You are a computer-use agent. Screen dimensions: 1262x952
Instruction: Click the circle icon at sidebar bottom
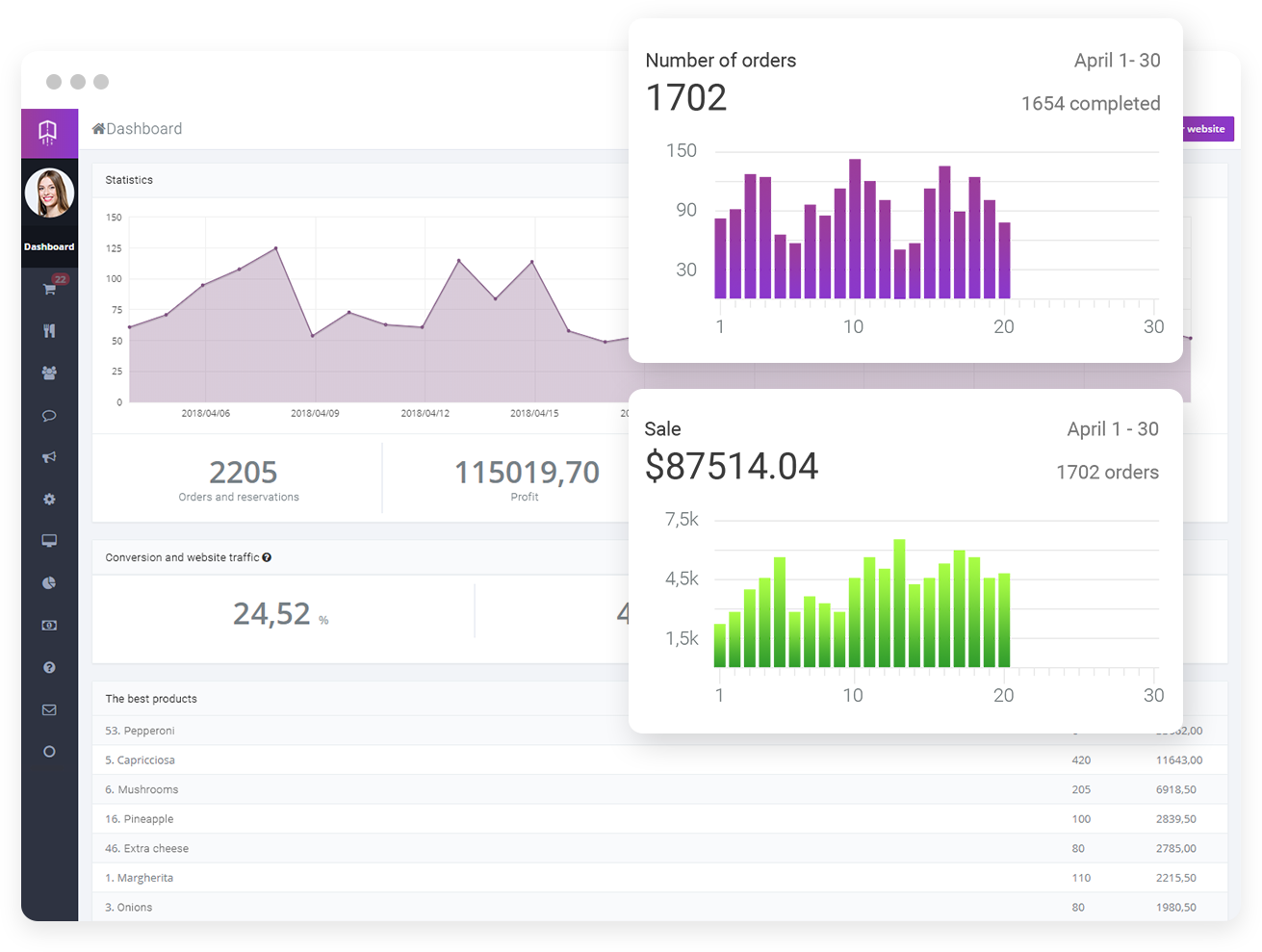pyautogui.click(x=49, y=752)
